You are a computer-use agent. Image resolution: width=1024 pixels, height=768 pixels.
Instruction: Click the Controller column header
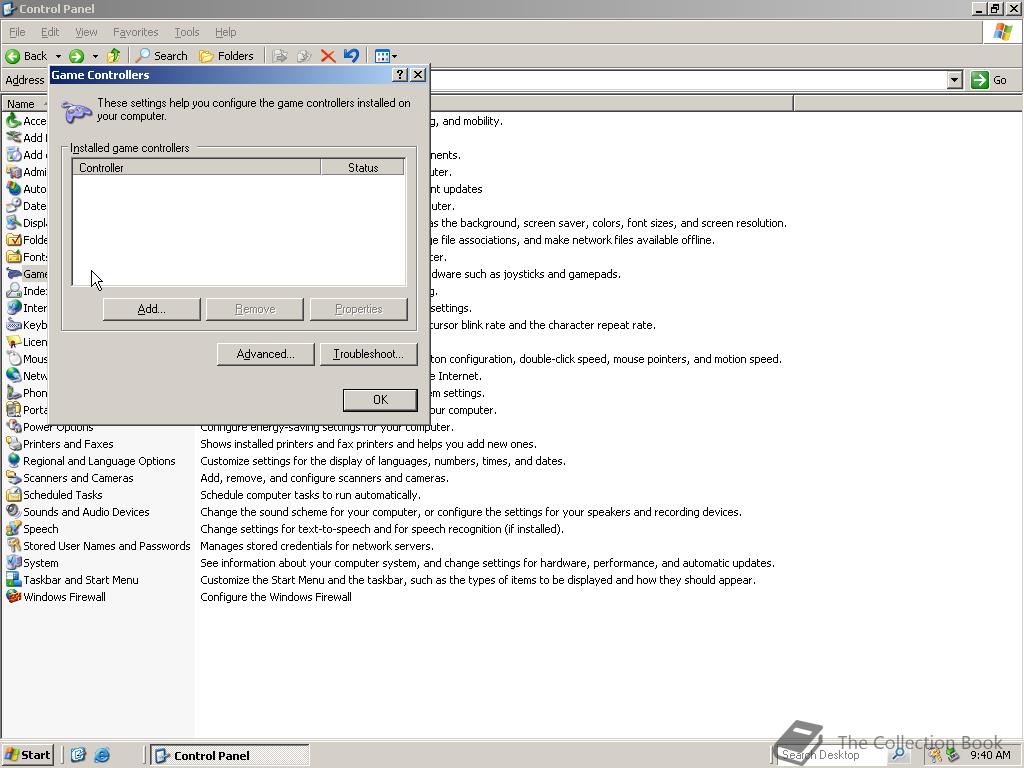pos(197,168)
